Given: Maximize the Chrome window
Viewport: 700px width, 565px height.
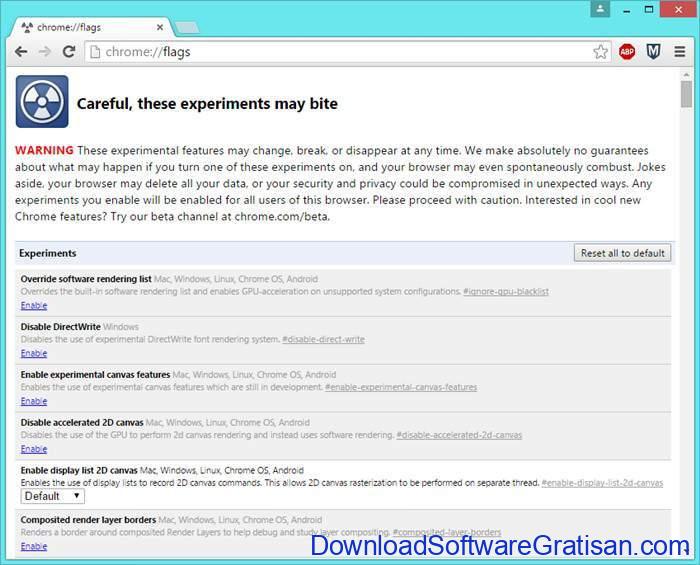Looking at the screenshot, I should point(649,9).
